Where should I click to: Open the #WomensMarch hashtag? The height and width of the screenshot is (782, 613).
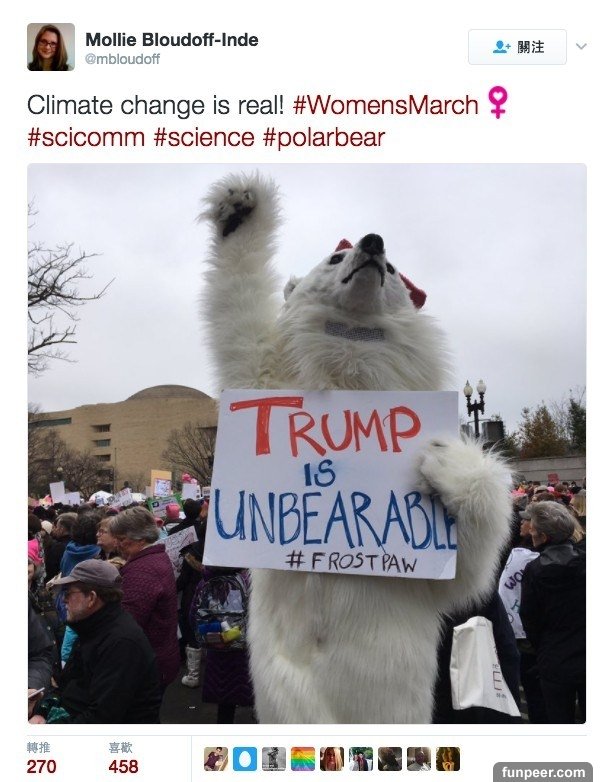[x=386, y=105]
